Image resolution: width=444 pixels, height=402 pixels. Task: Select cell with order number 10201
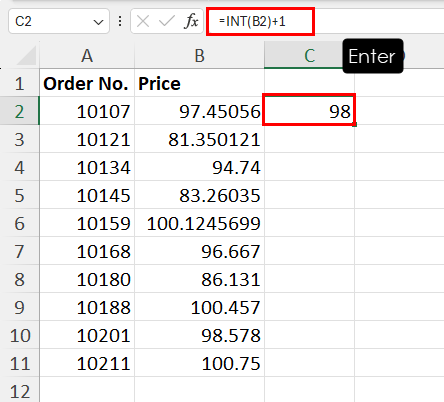click(87, 335)
